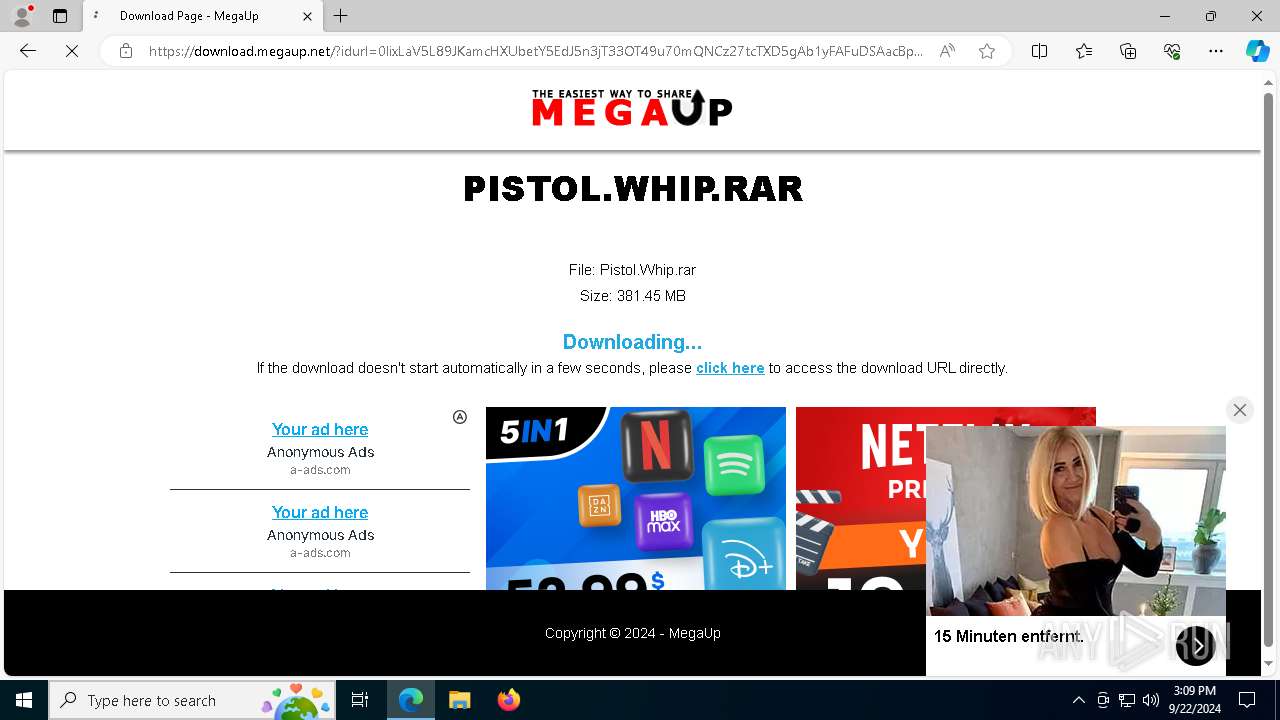This screenshot has height=720, width=1280.
Task: Click the 'Downloading...' status text
Action: tap(632, 342)
